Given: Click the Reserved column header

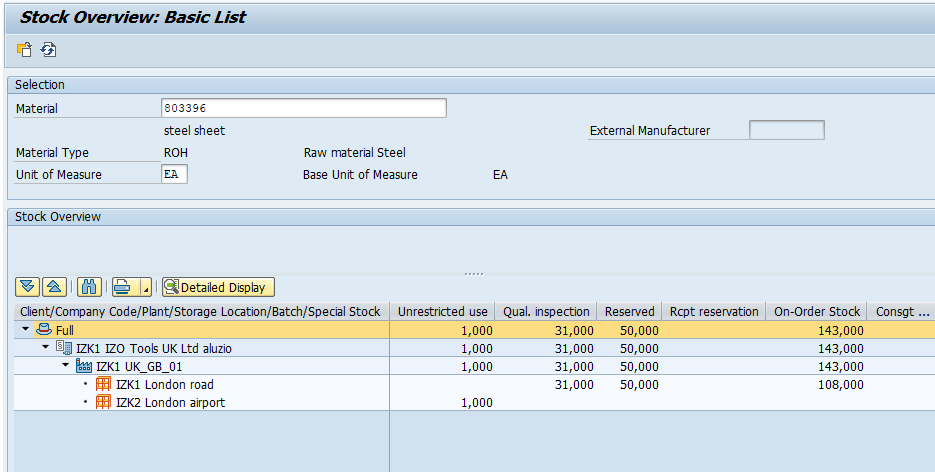Looking at the screenshot, I should tap(629, 312).
